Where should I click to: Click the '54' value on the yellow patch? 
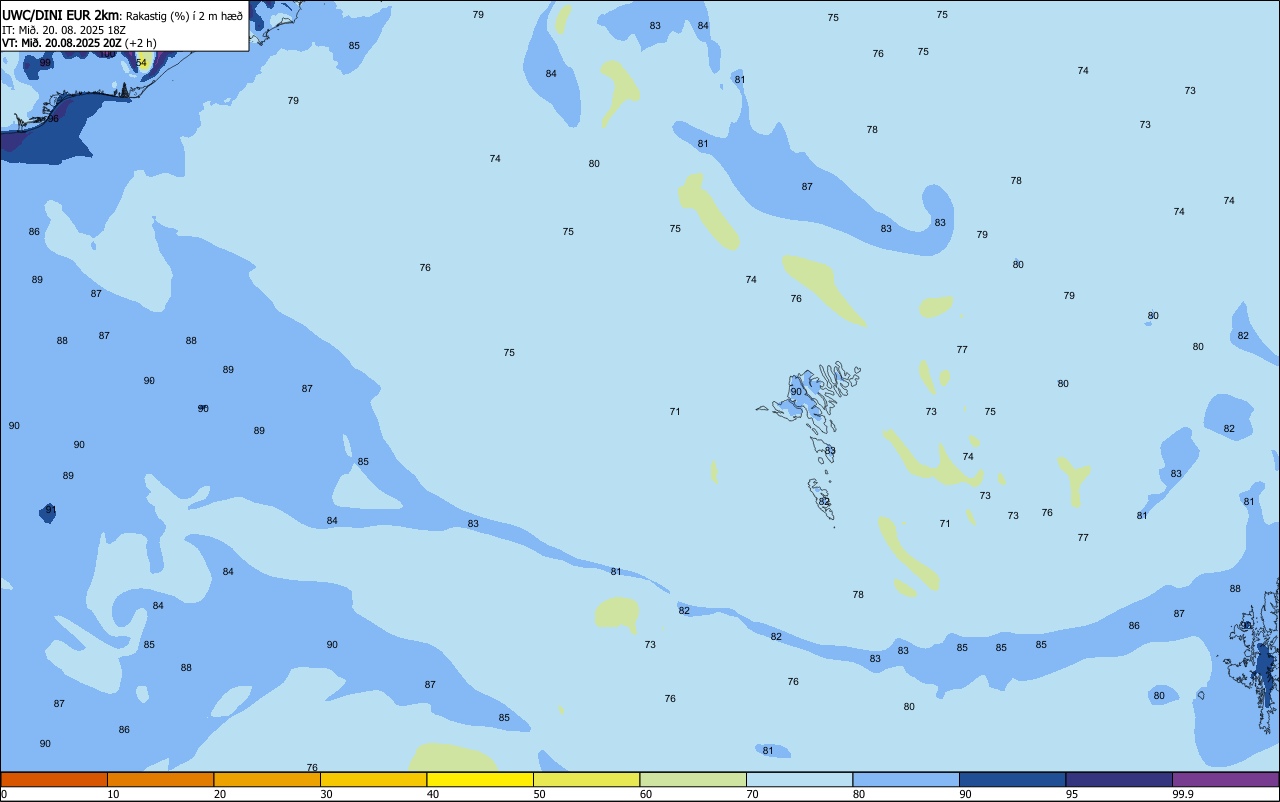click(141, 62)
